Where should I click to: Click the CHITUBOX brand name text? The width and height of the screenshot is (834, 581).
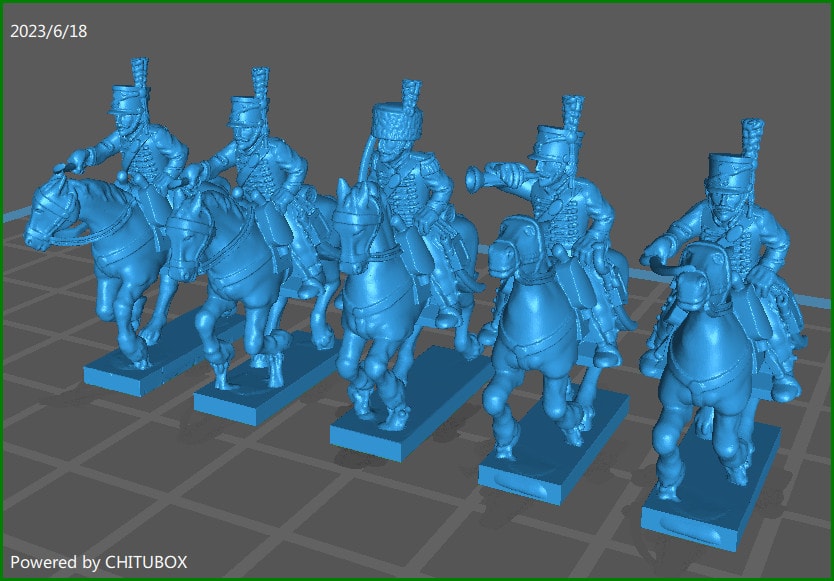[x=146, y=562]
